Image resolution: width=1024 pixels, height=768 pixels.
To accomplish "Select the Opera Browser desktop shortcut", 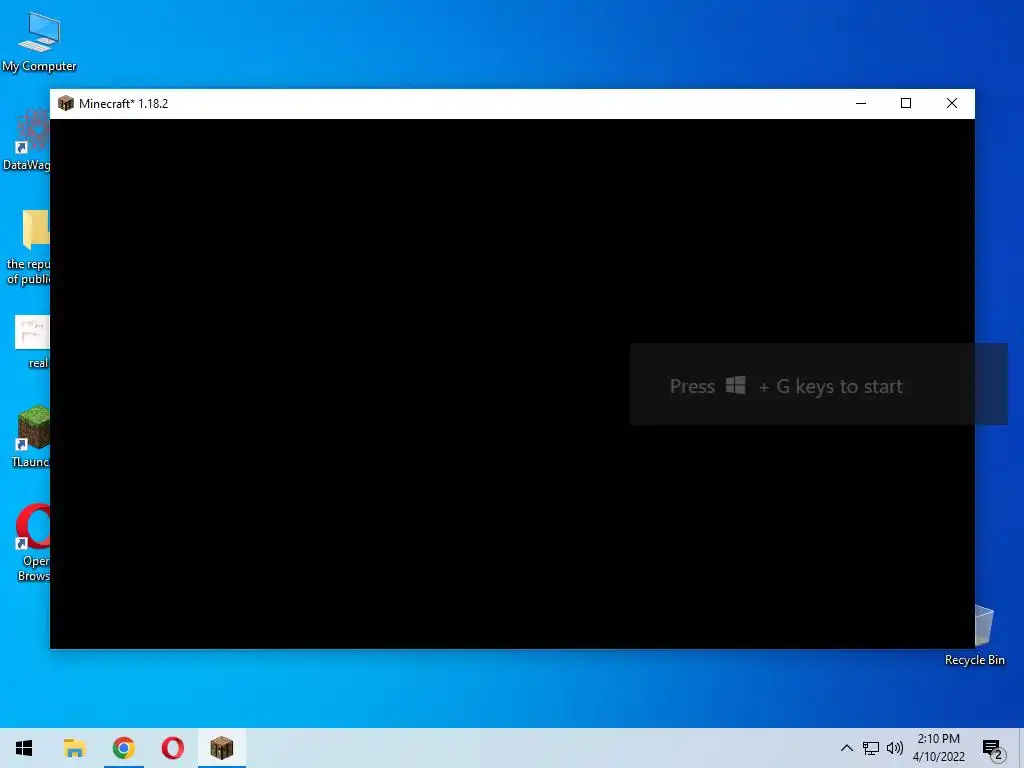I will pyautogui.click(x=31, y=542).
